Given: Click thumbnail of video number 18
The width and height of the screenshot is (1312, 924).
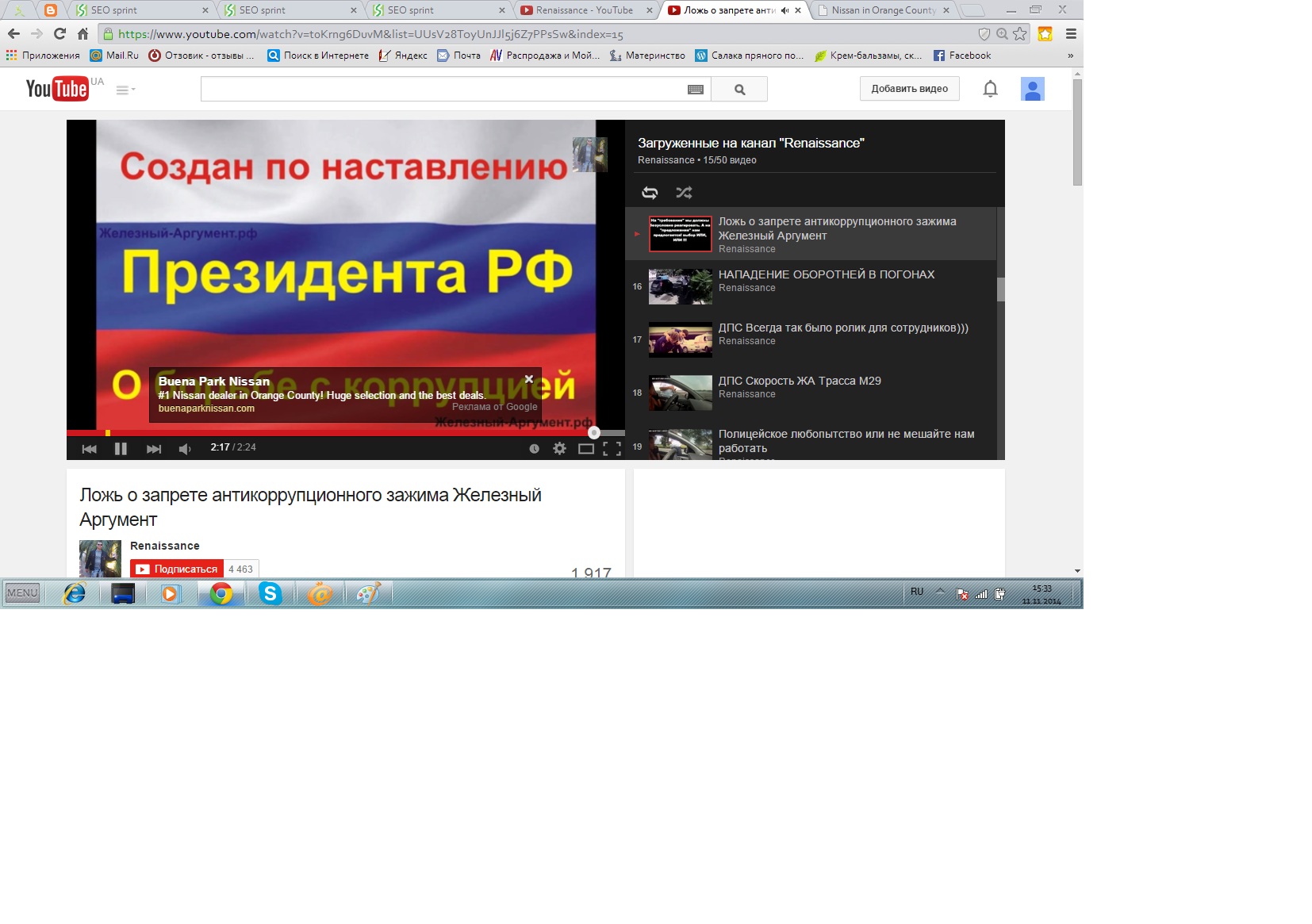Looking at the screenshot, I should tap(681, 393).
